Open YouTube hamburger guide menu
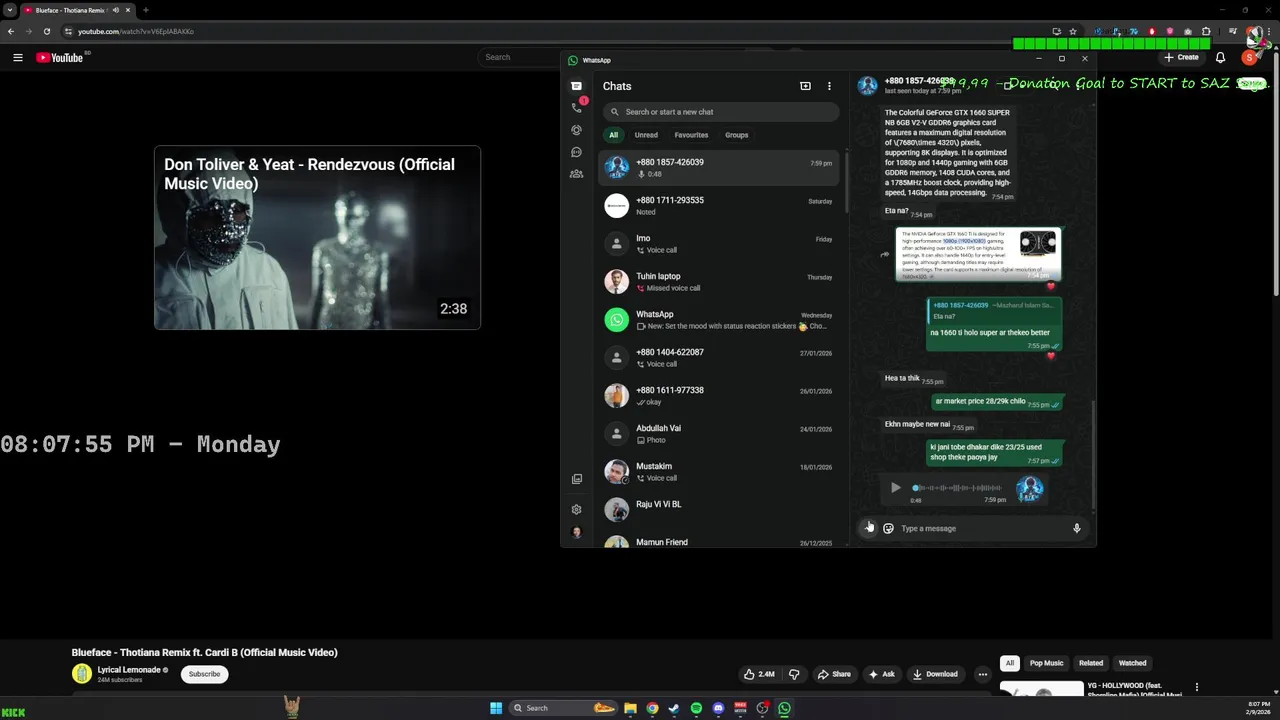The image size is (1280, 720). pos(17,57)
